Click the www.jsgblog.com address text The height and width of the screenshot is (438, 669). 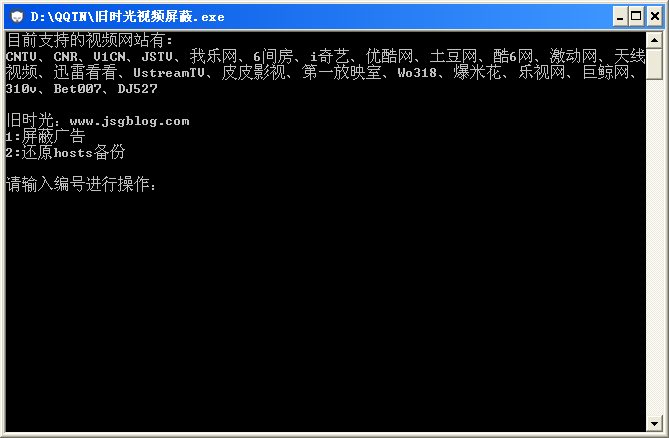click(129, 121)
